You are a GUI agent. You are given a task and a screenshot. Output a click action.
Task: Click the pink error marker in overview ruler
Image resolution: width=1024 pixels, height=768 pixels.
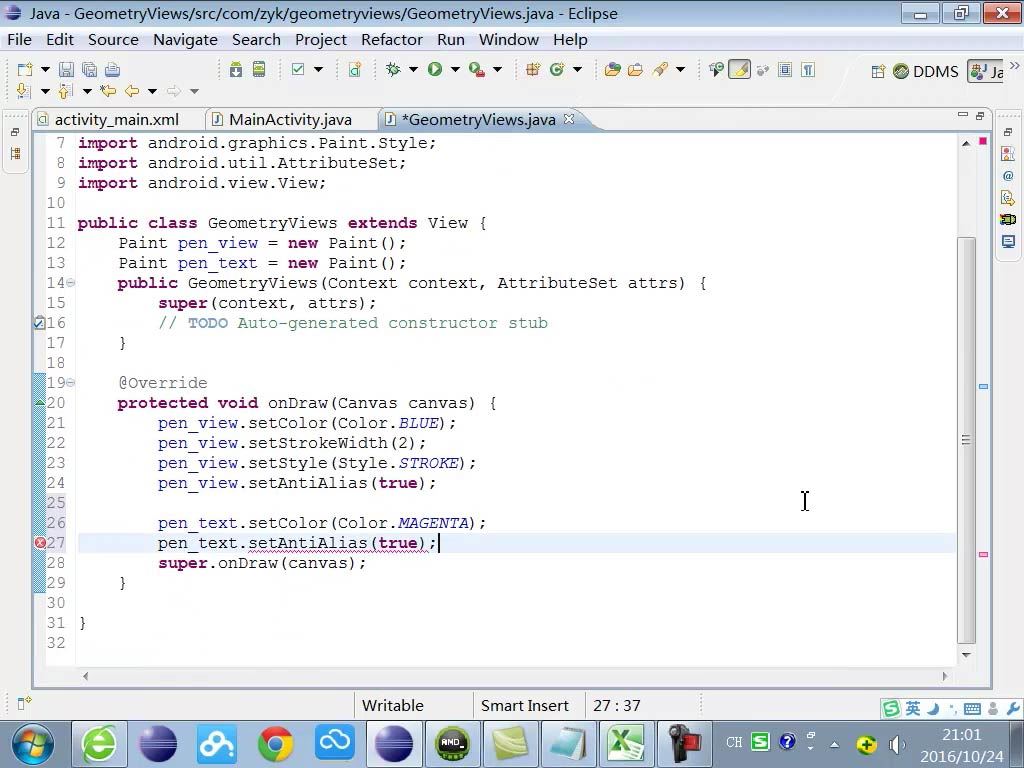(x=984, y=554)
